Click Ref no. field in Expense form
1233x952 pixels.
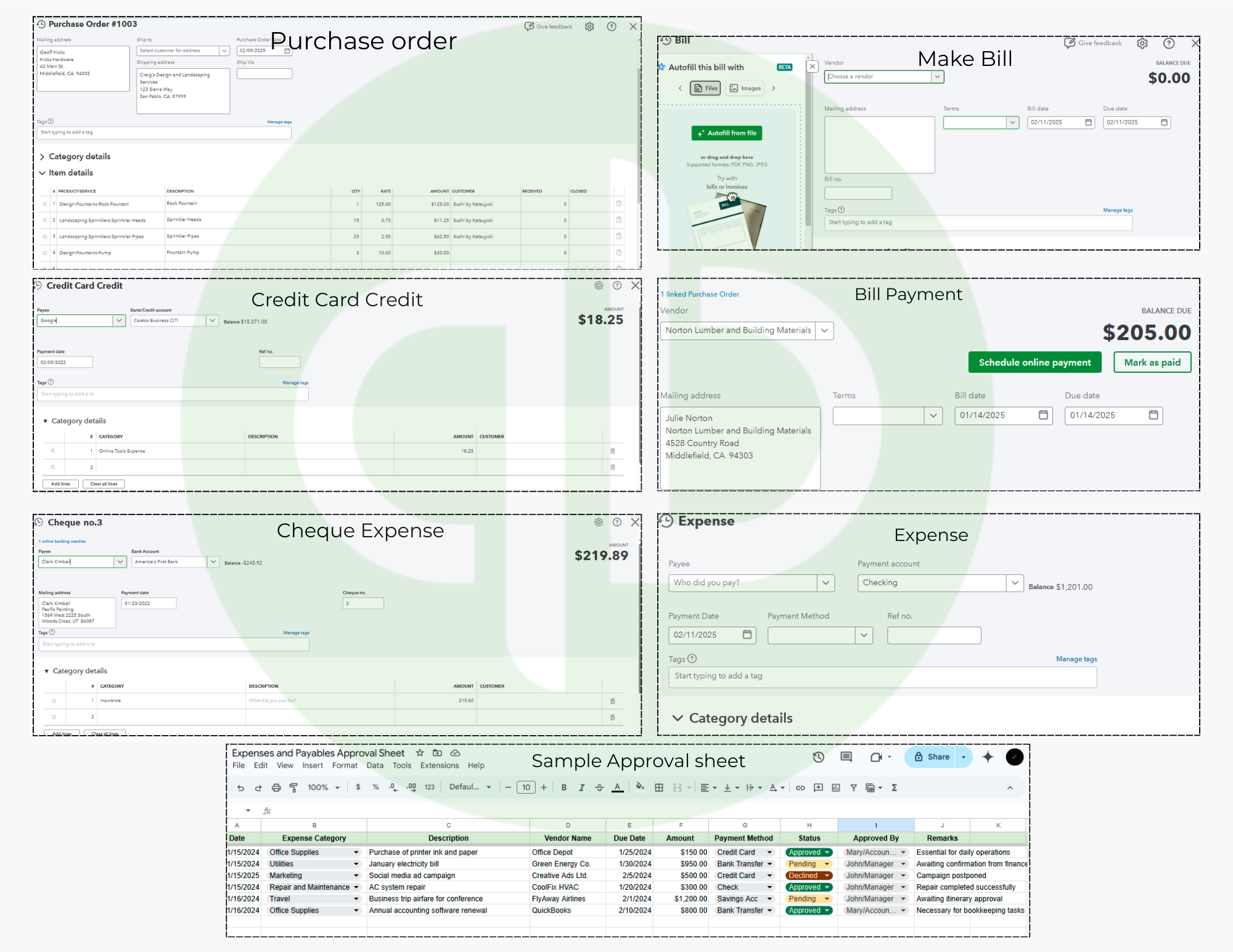pyautogui.click(x=934, y=635)
